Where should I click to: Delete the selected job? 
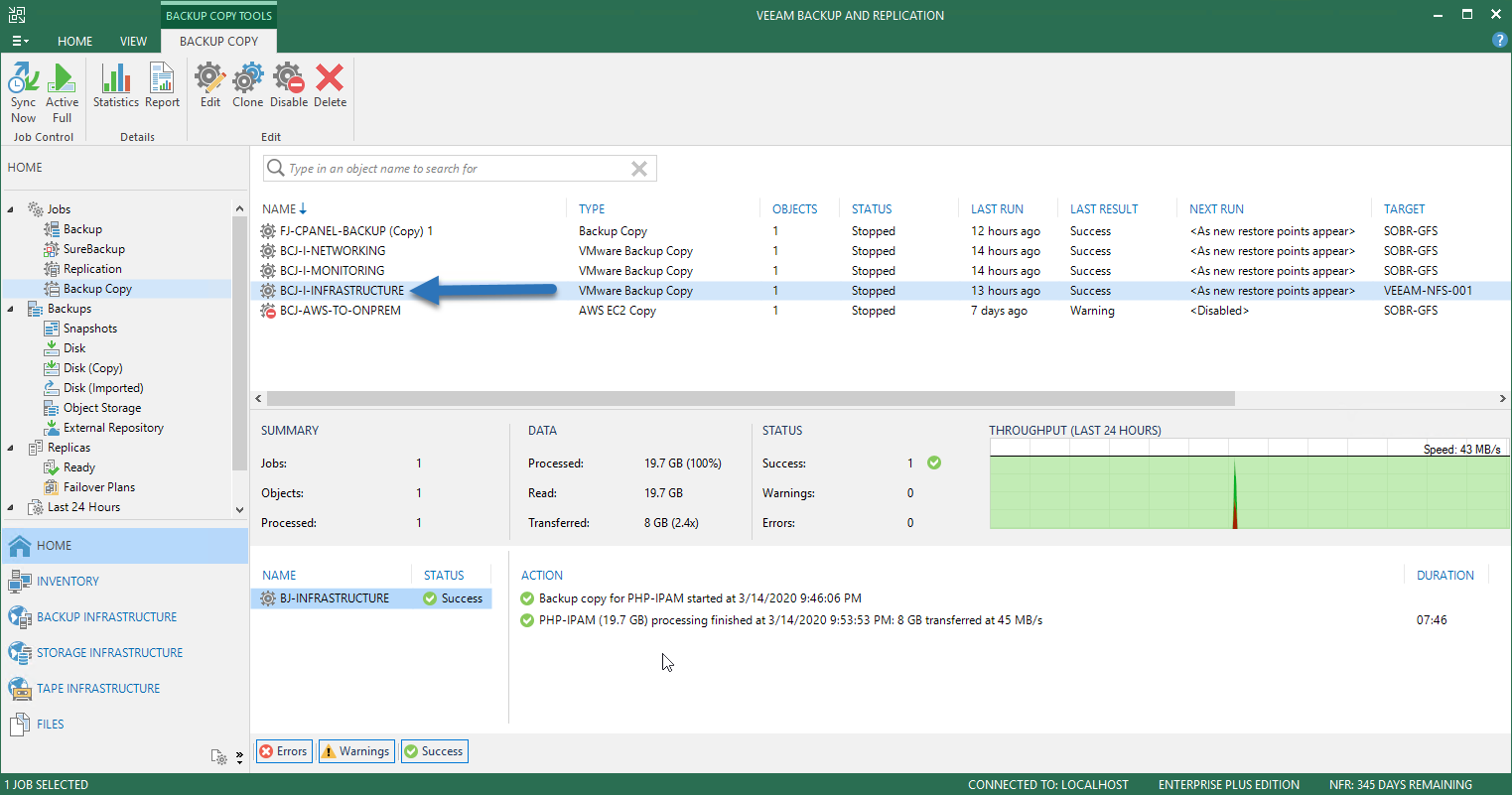[x=331, y=86]
